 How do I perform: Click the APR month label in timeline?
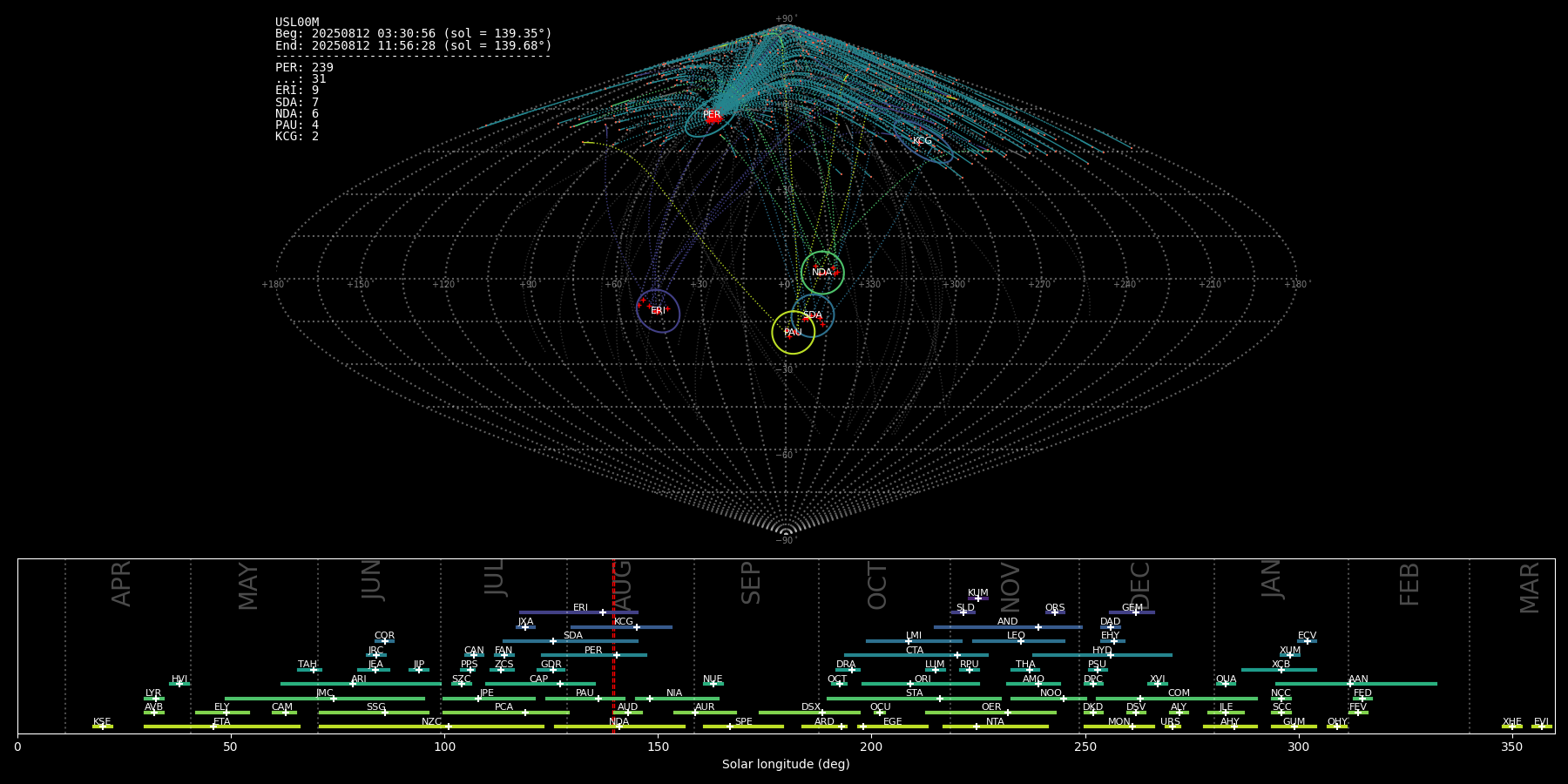121,584
